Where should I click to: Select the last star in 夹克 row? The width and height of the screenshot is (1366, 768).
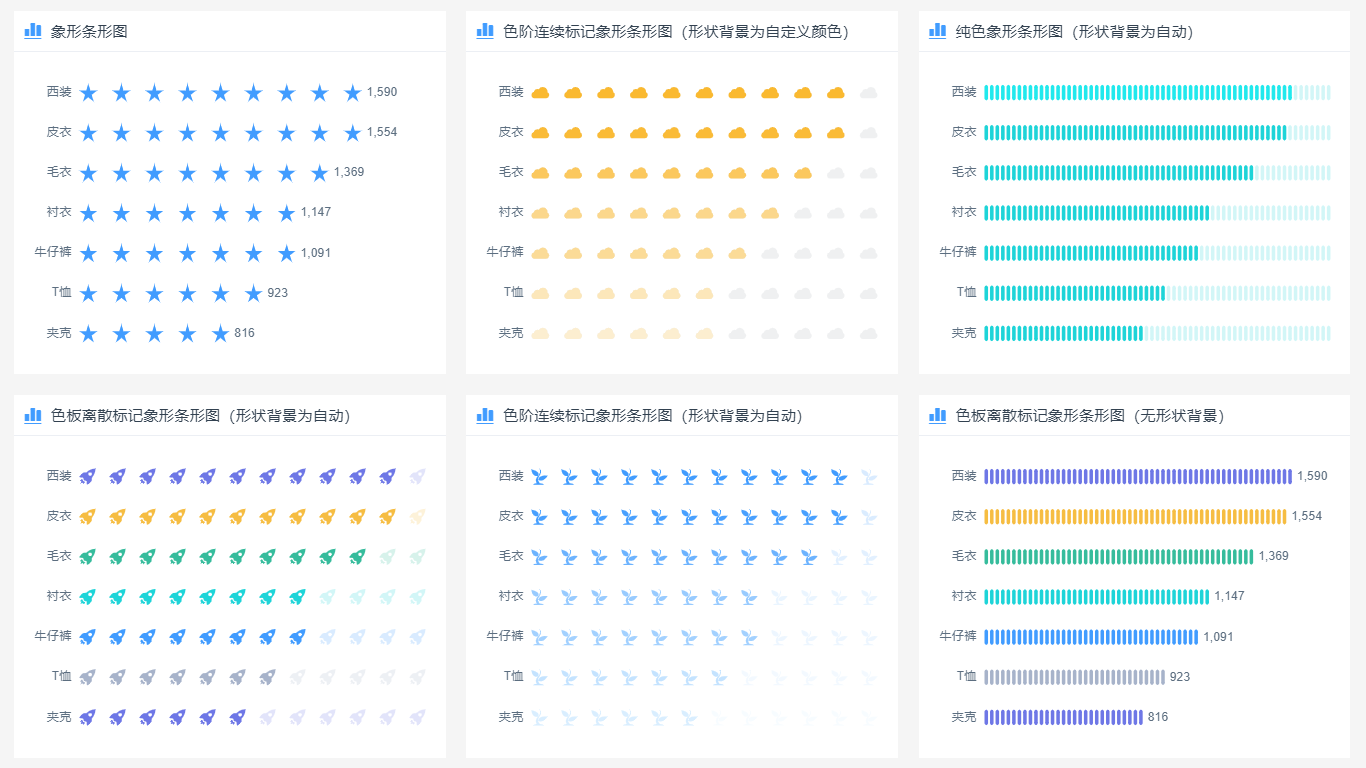[x=220, y=333]
